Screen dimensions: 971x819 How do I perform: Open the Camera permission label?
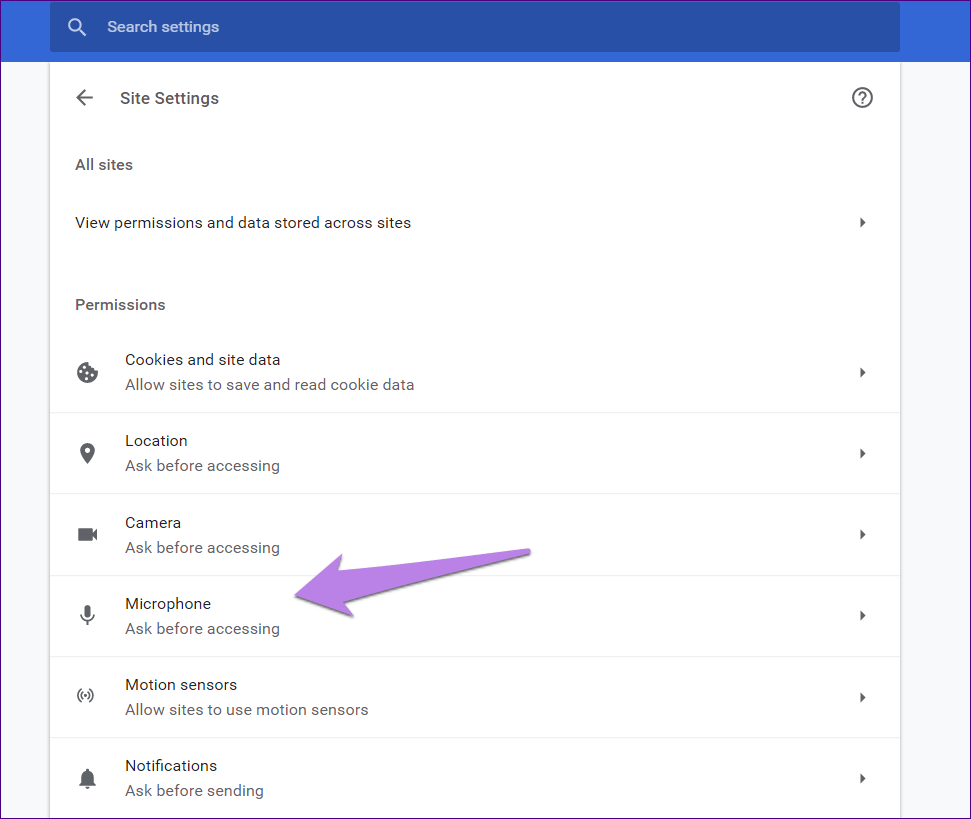point(153,523)
